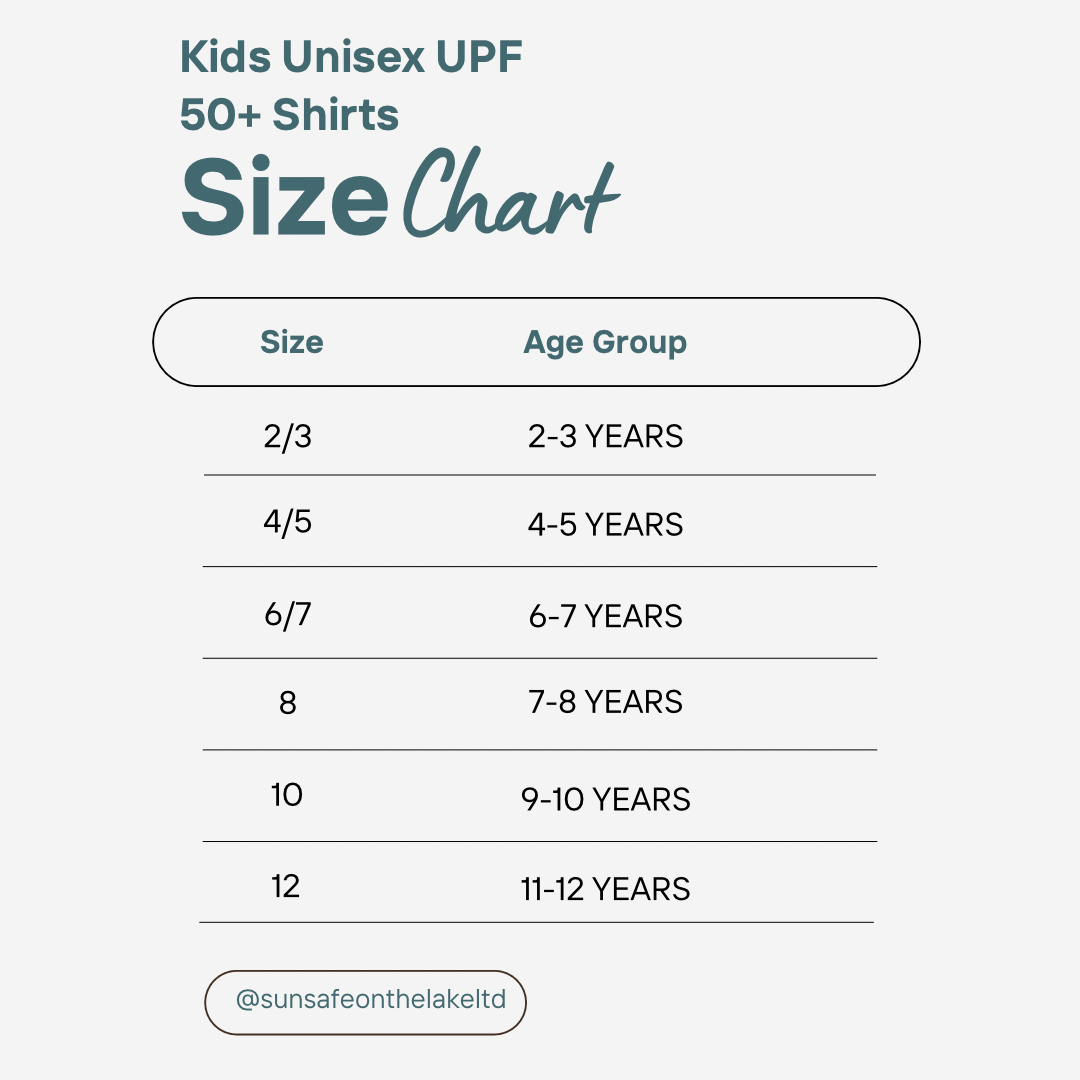
Task: Select the 'Size' column header
Action: [x=291, y=342]
